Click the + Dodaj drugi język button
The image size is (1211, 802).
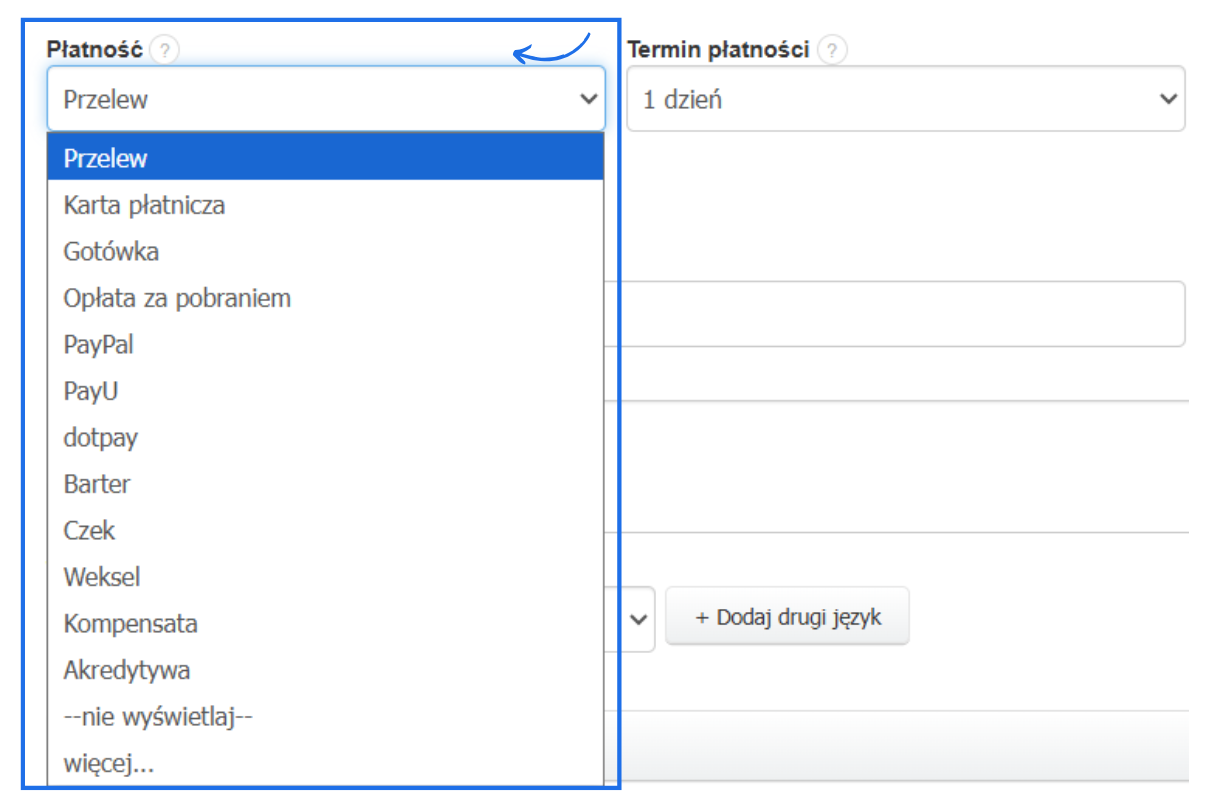787,617
